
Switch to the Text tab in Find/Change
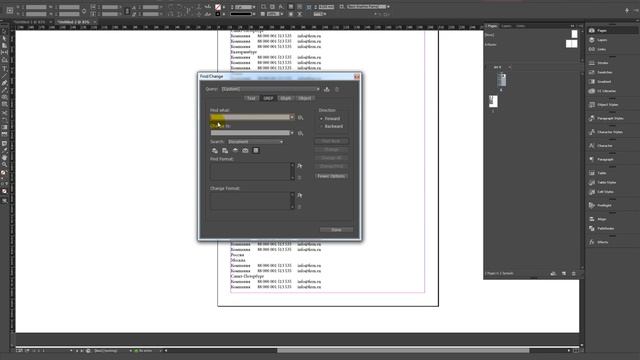pos(251,98)
